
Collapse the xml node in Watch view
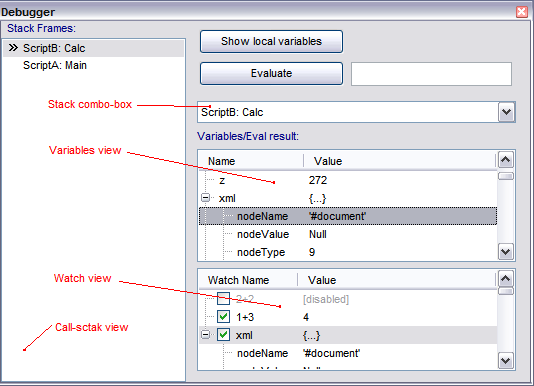point(205,335)
